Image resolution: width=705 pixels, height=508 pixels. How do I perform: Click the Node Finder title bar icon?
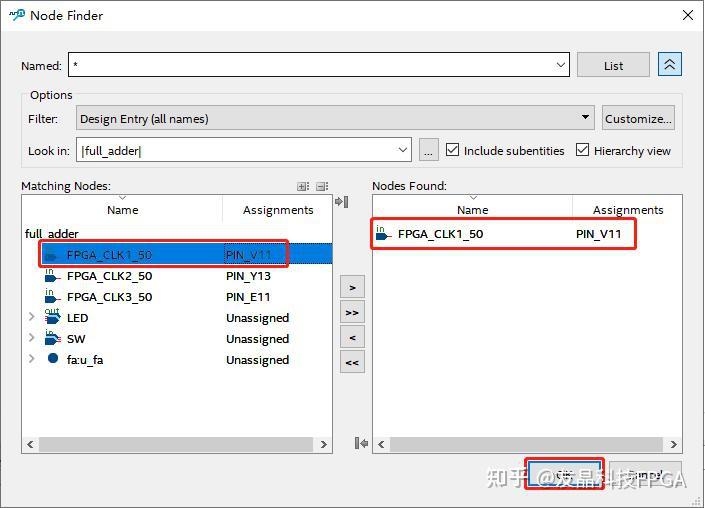pos(17,15)
